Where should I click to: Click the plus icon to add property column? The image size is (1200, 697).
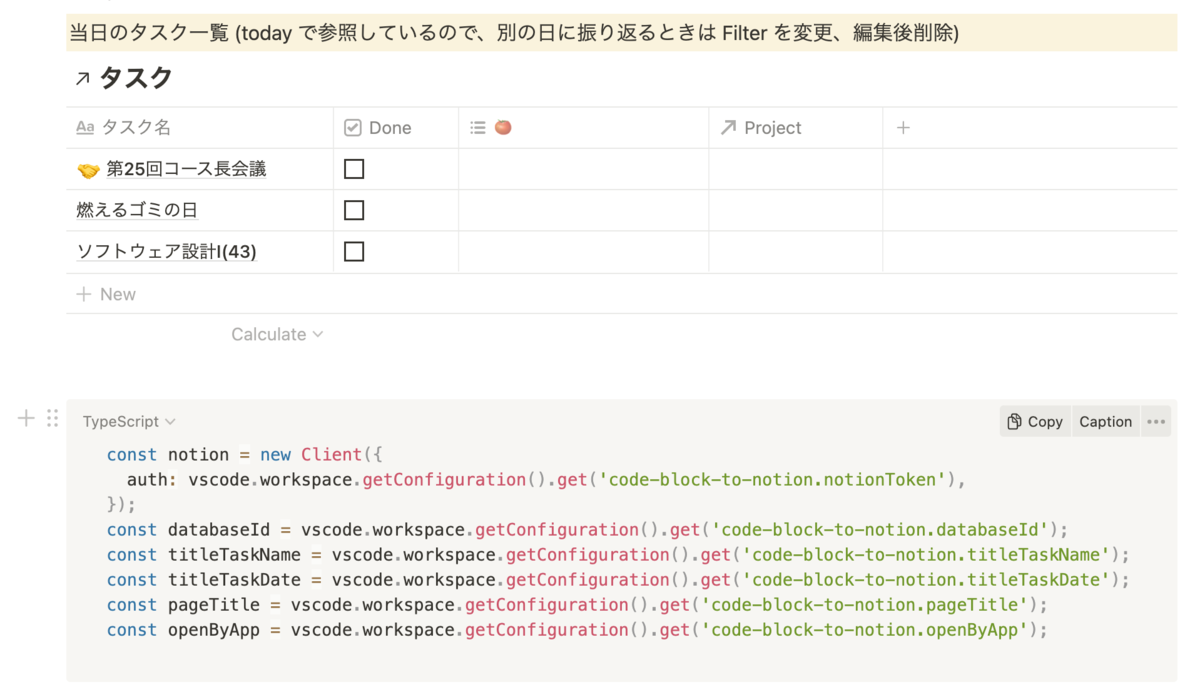903,128
